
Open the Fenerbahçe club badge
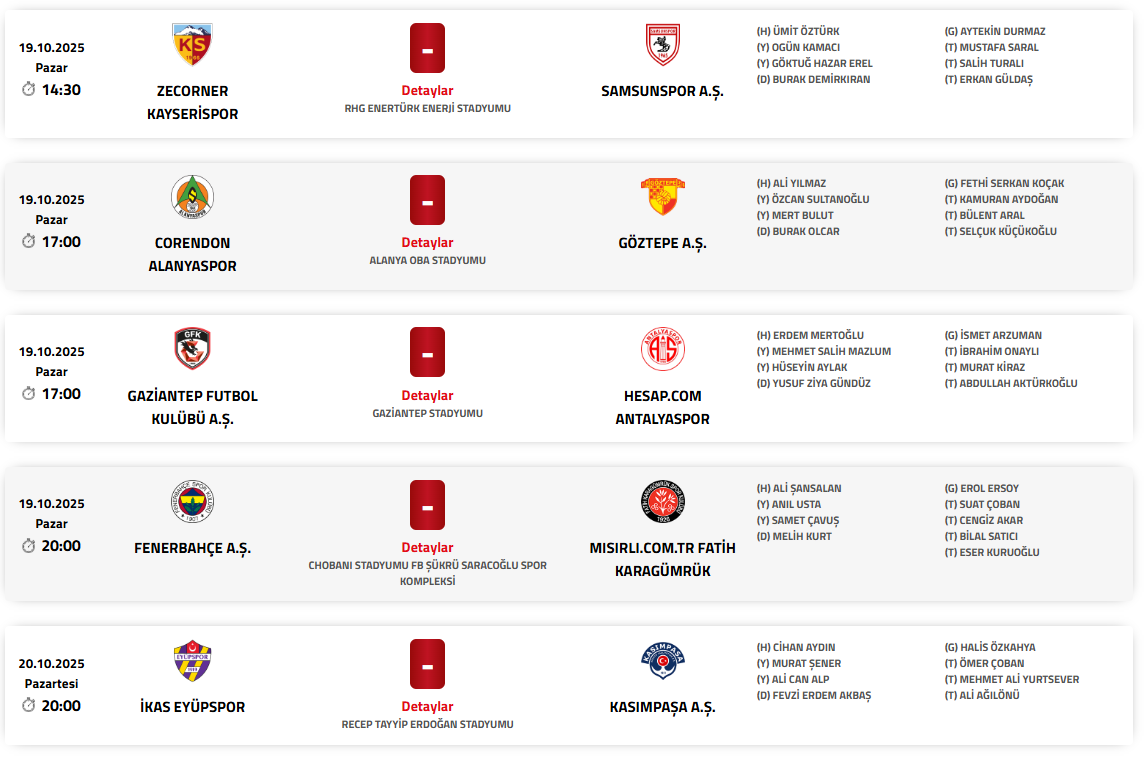click(192, 501)
